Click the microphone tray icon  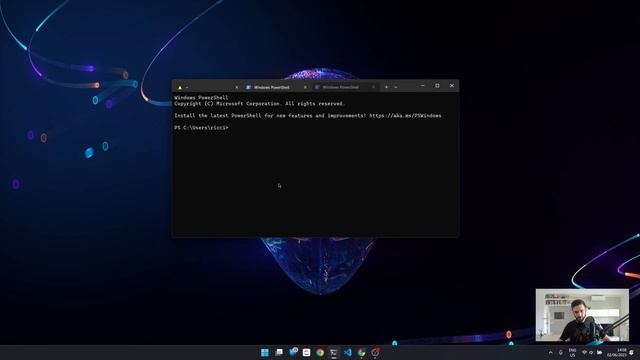click(561, 353)
